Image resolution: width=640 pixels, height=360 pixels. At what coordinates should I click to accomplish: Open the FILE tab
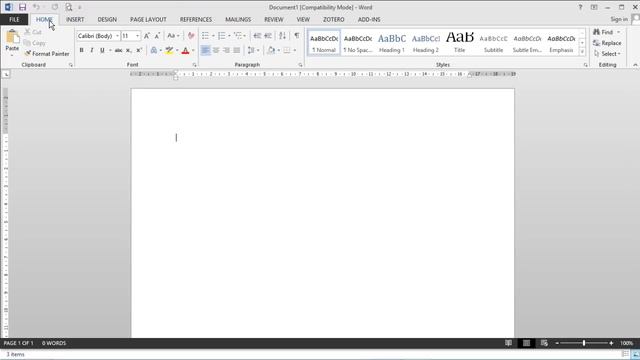tap(14, 20)
